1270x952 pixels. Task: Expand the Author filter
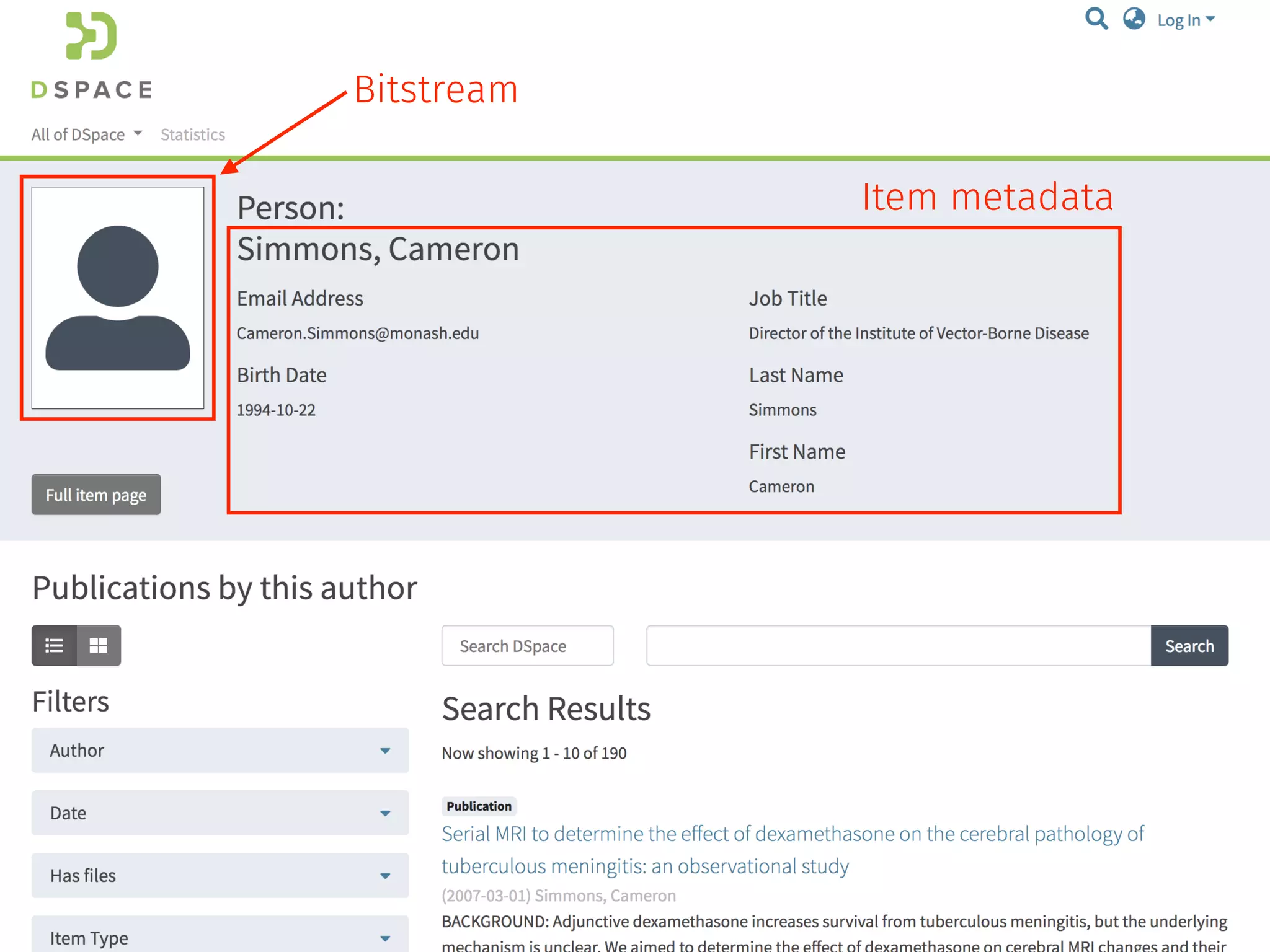(x=220, y=751)
